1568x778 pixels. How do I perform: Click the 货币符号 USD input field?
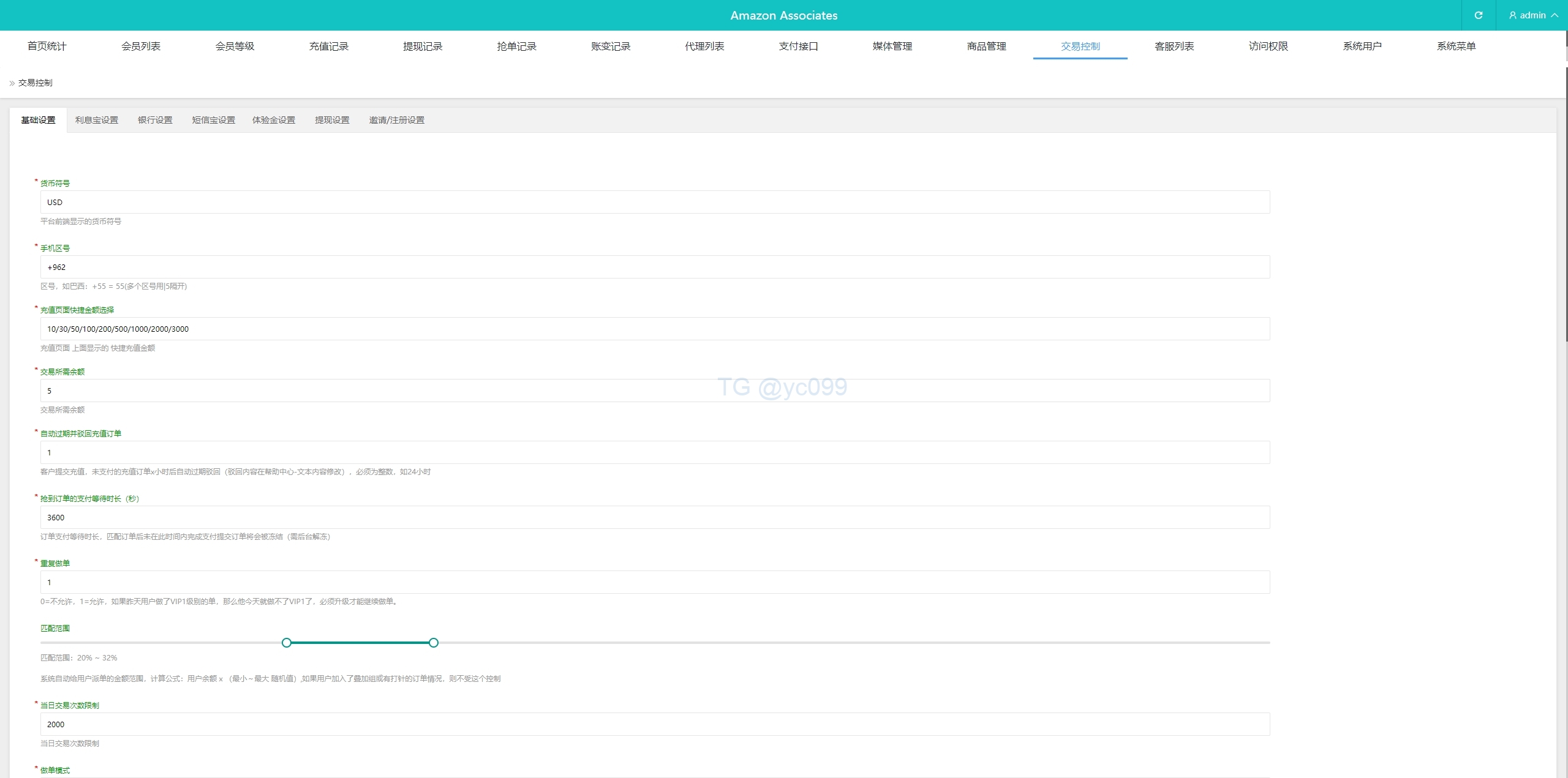[x=655, y=203]
